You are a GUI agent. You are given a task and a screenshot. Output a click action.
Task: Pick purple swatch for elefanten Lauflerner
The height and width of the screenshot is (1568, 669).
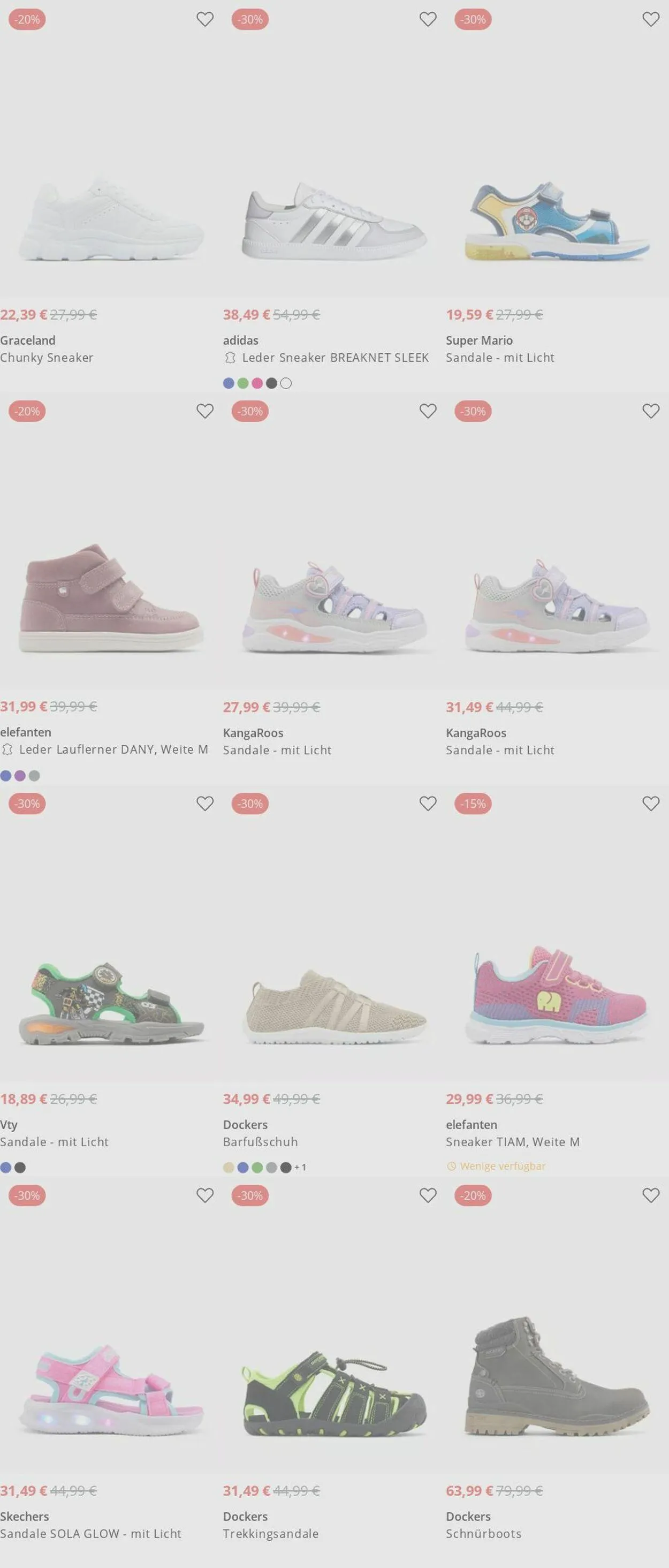19,776
